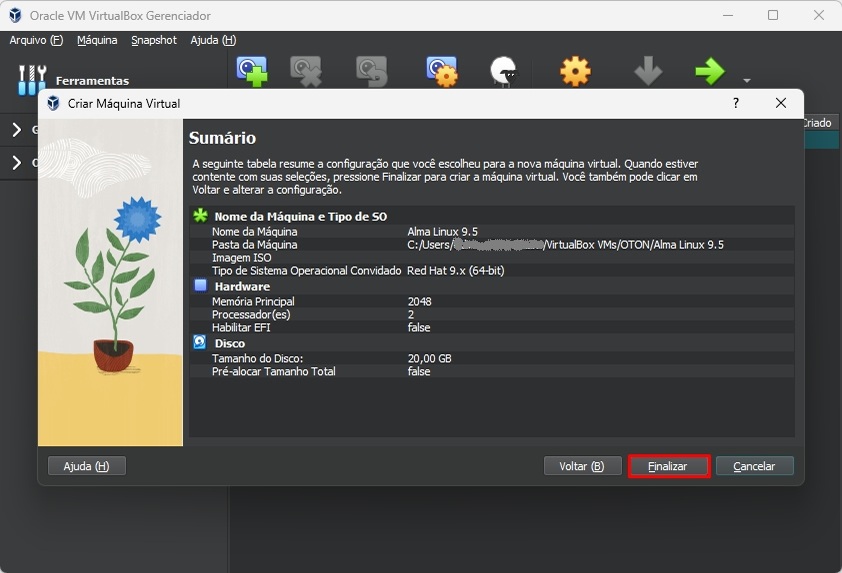Image resolution: width=842 pixels, height=573 pixels.
Task: Click the dialog question mark help button
Action: tap(736, 103)
